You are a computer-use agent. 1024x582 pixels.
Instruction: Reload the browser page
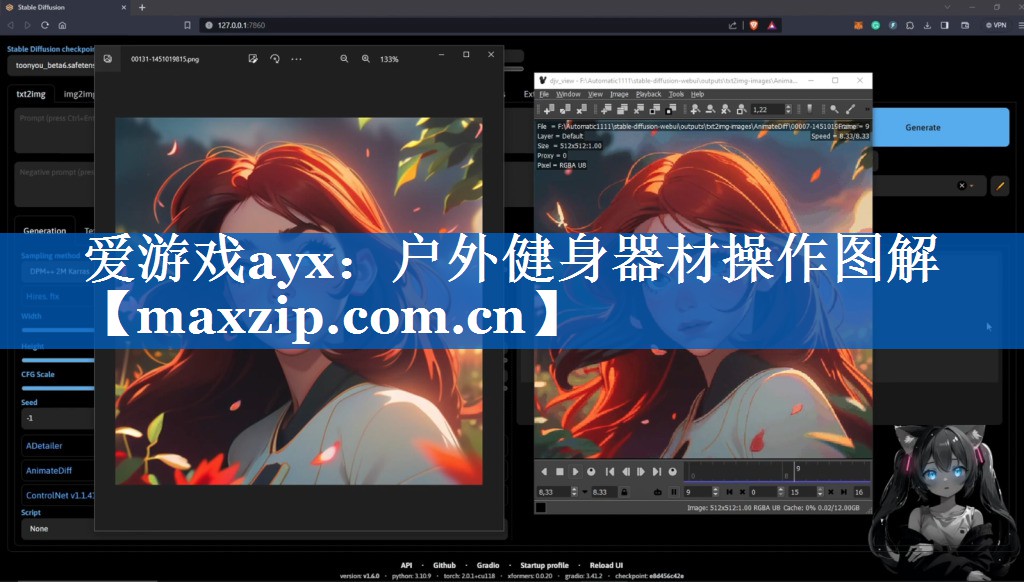(x=44, y=25)
